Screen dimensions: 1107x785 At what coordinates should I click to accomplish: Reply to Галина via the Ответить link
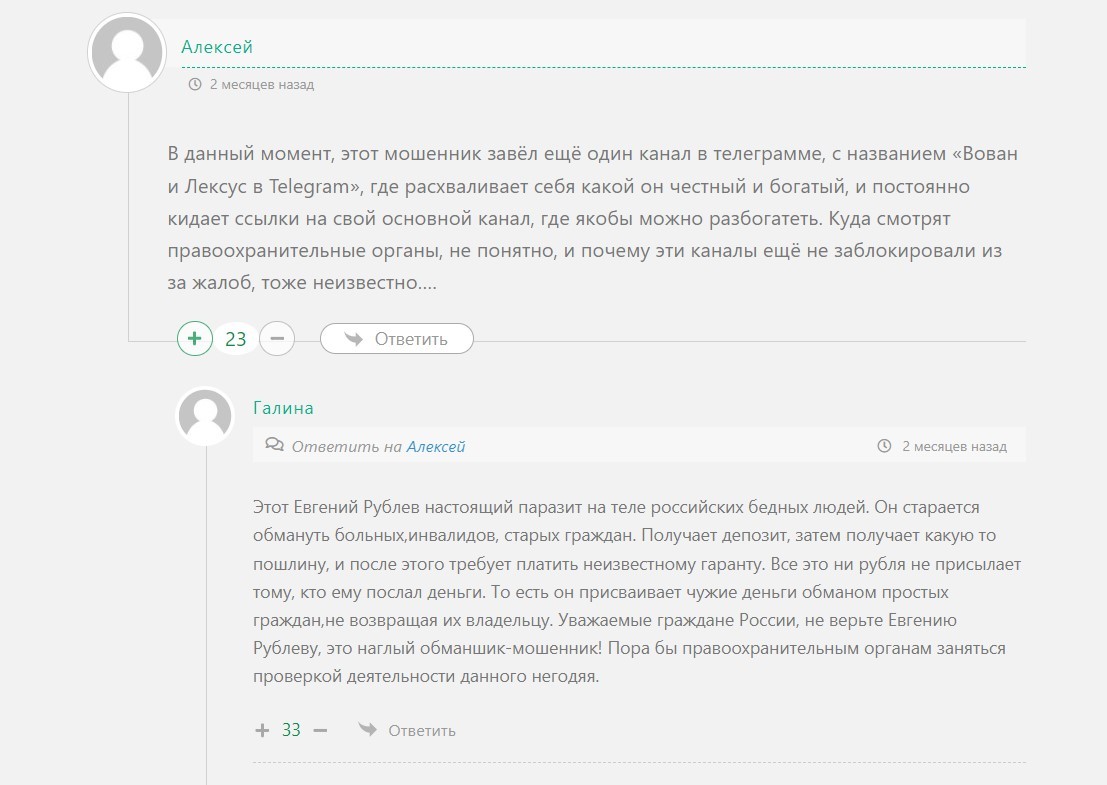coord(421,731)
